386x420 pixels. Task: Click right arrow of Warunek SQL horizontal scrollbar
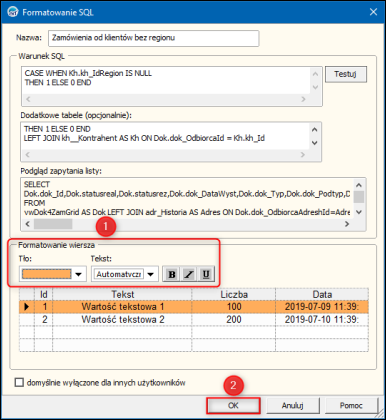coord(303,99)
